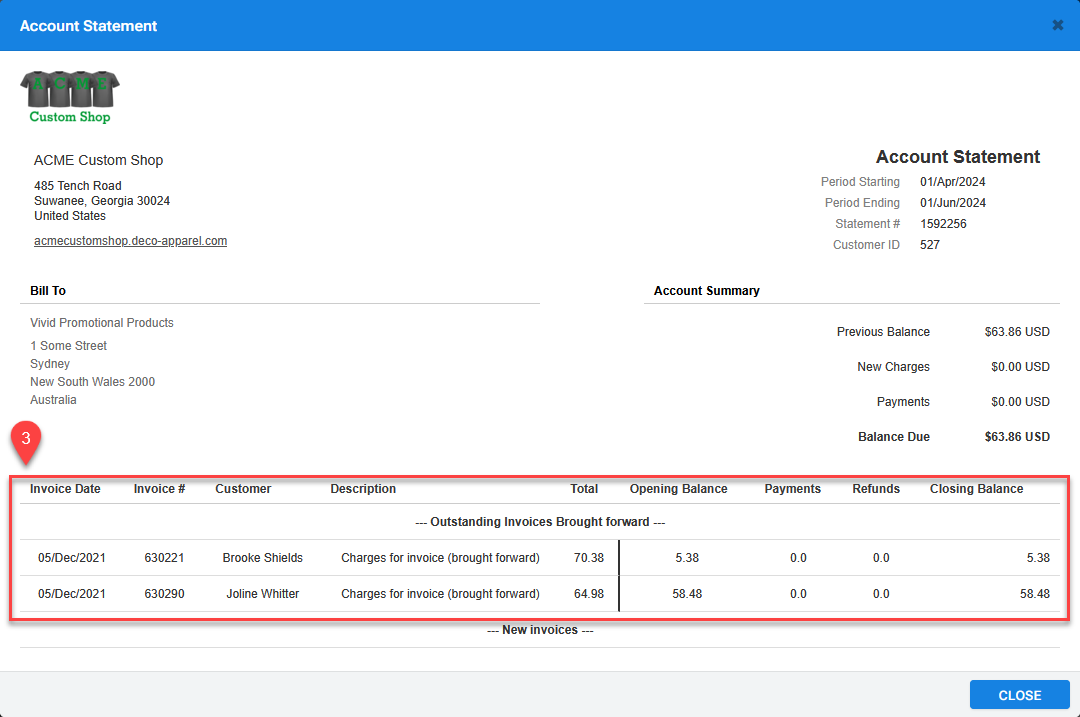
Task: Click the 1 Some Street address line
Action: pyautogui.click(x=68, y=346)
